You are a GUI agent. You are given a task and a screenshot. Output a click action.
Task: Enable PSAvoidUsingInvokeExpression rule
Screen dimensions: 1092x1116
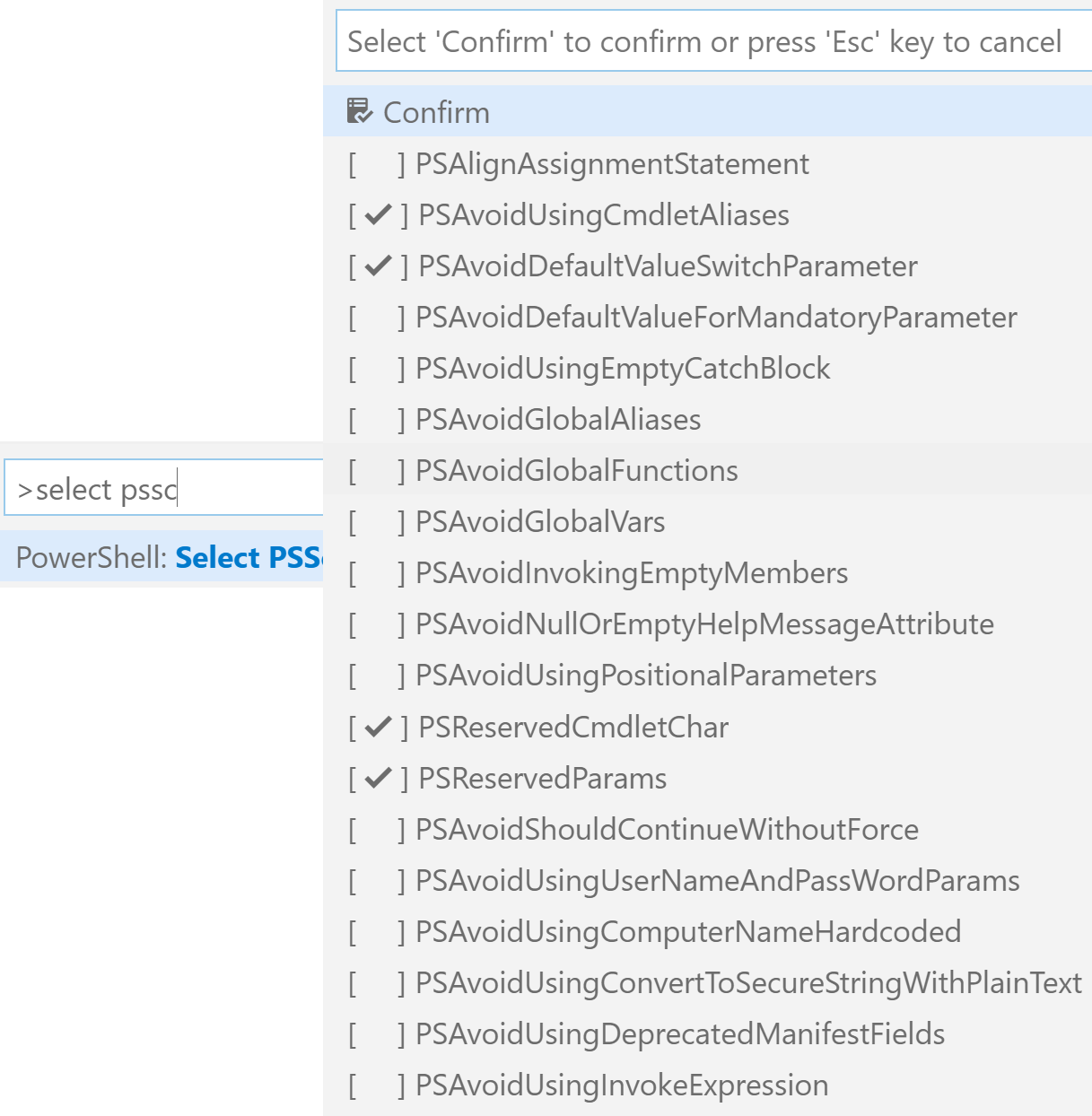point(707,1085)
